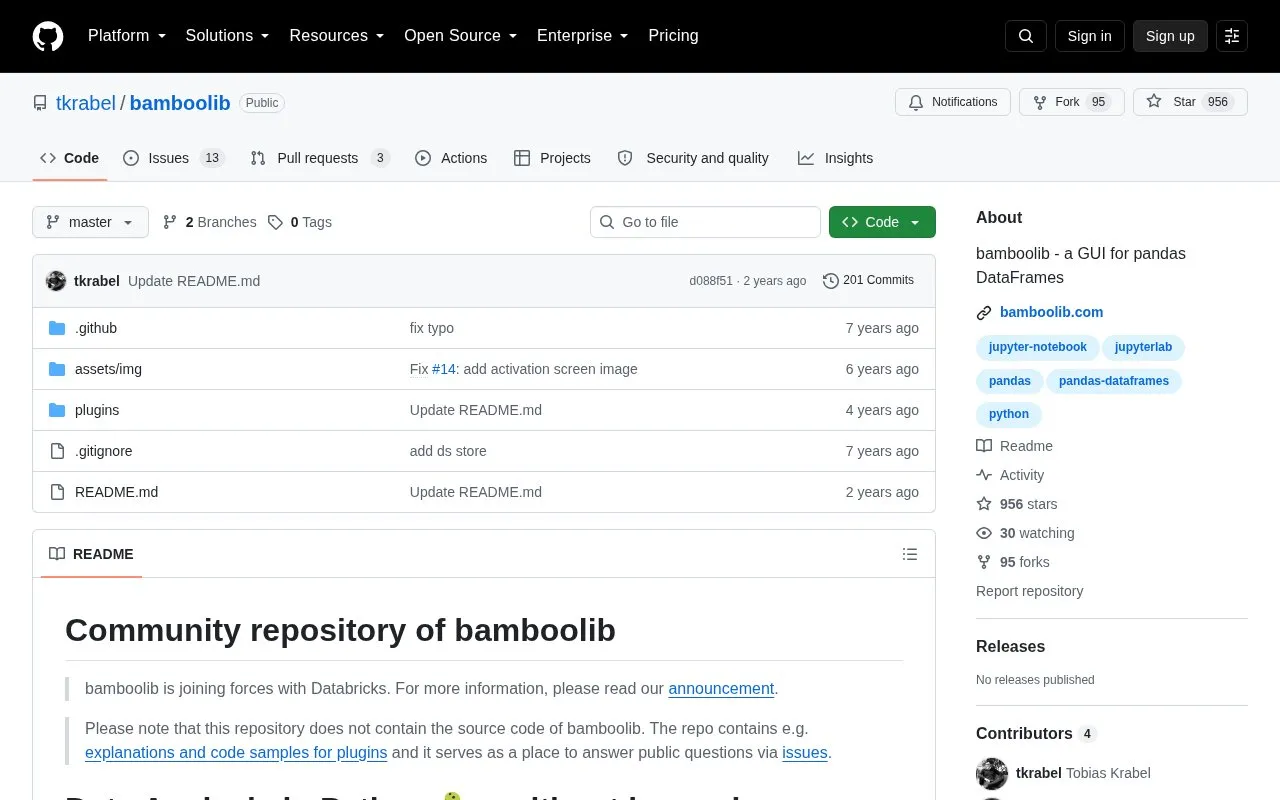Click the README outline list icon

910,554
